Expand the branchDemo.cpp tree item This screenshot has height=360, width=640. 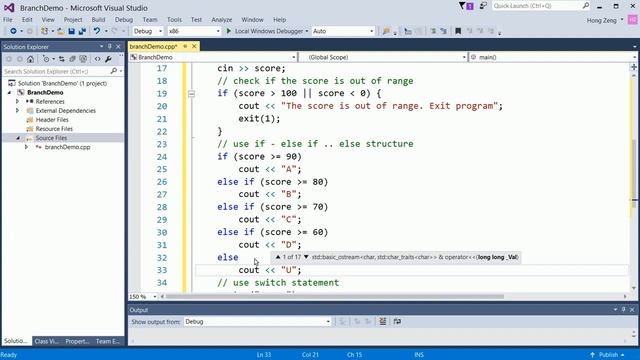tap(27, 147)
